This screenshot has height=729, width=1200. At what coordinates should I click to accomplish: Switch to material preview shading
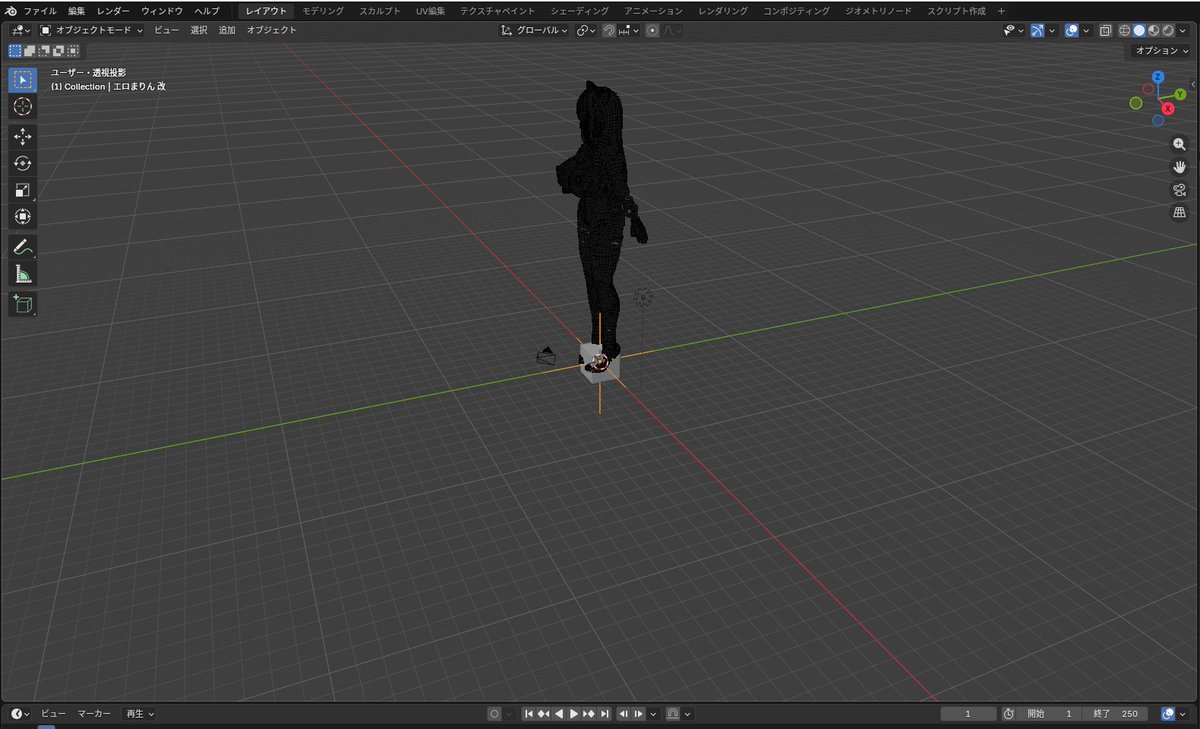point(1153,31)
